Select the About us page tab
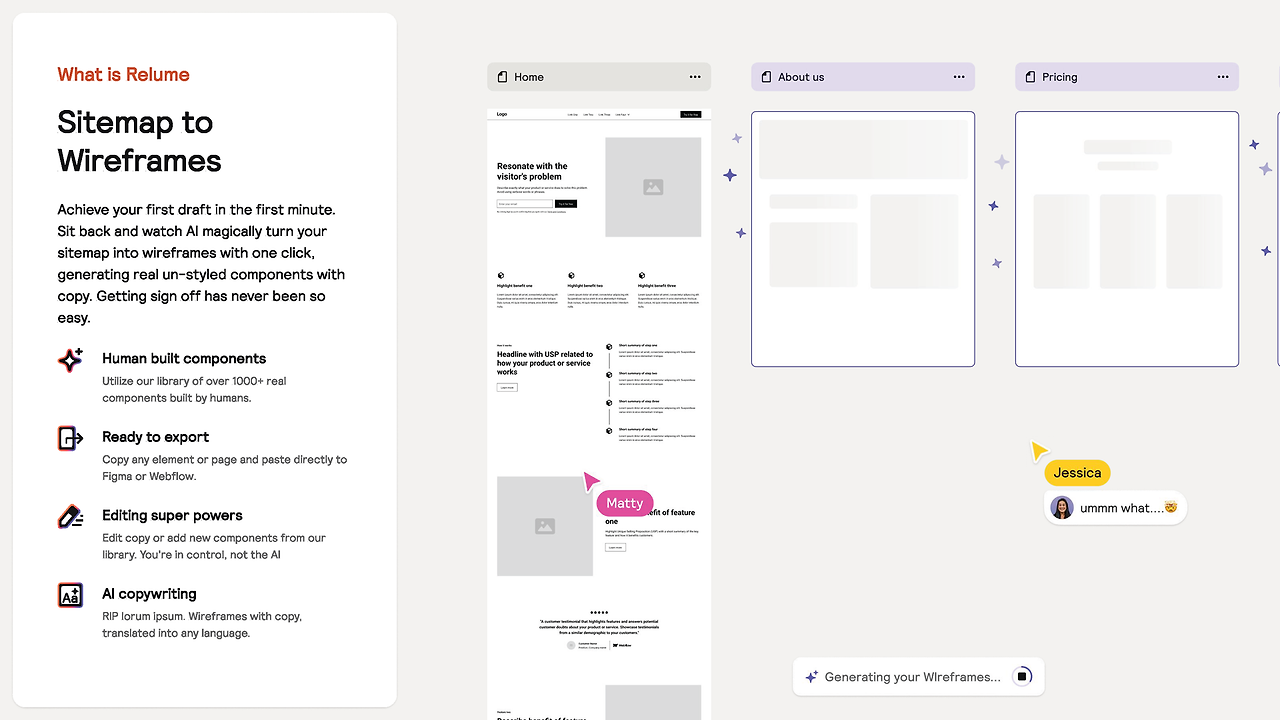This screenshot has width=1280, height=720. (x=863, y=77)
